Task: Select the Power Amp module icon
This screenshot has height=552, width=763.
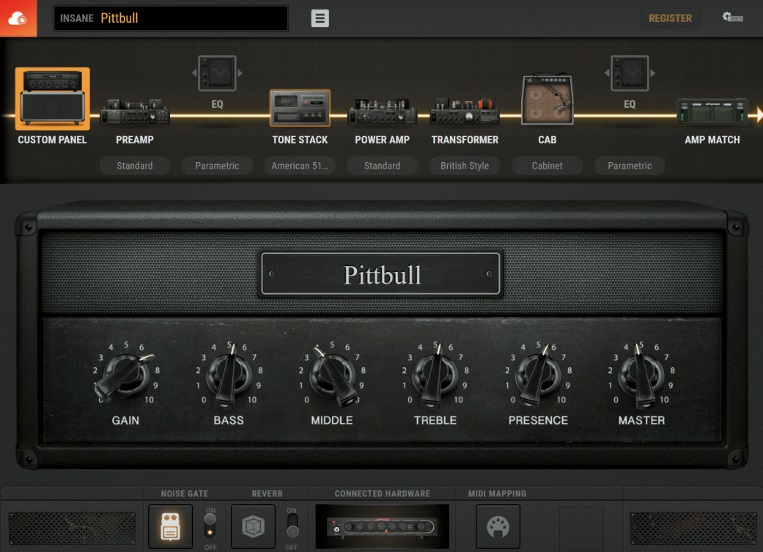Action: point(382,111)
